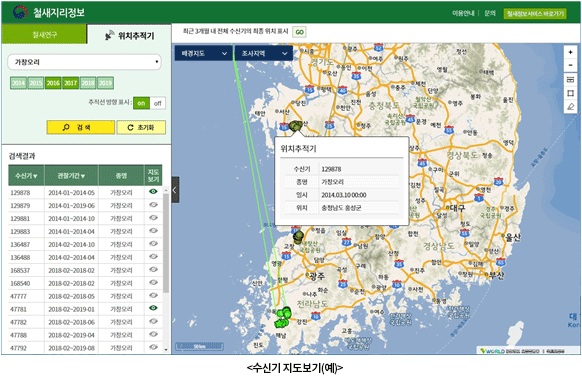The image size is (582, 378).
Task: Show receiver 47792 on map
Action: [x=153, y=347]
